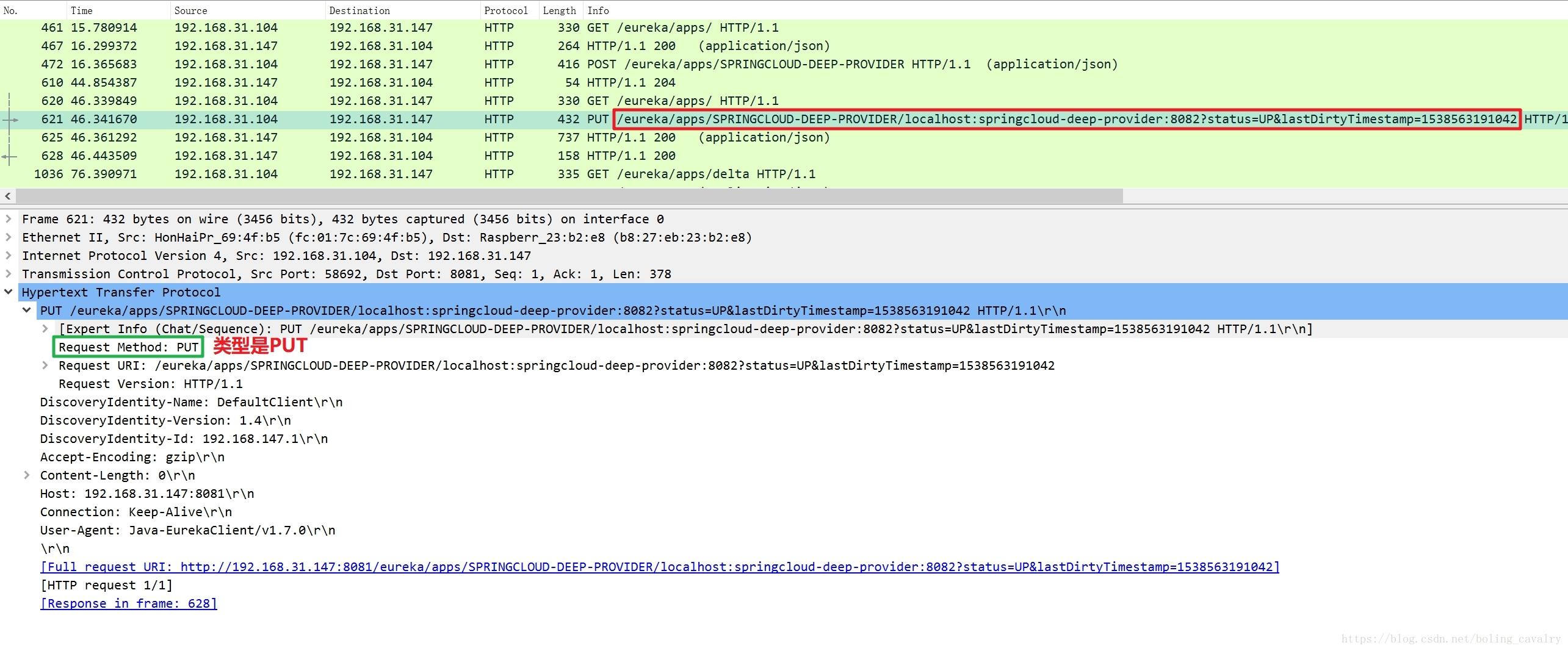
Task: Select the Request Method: PUT field
Action: tap(128, 347)
